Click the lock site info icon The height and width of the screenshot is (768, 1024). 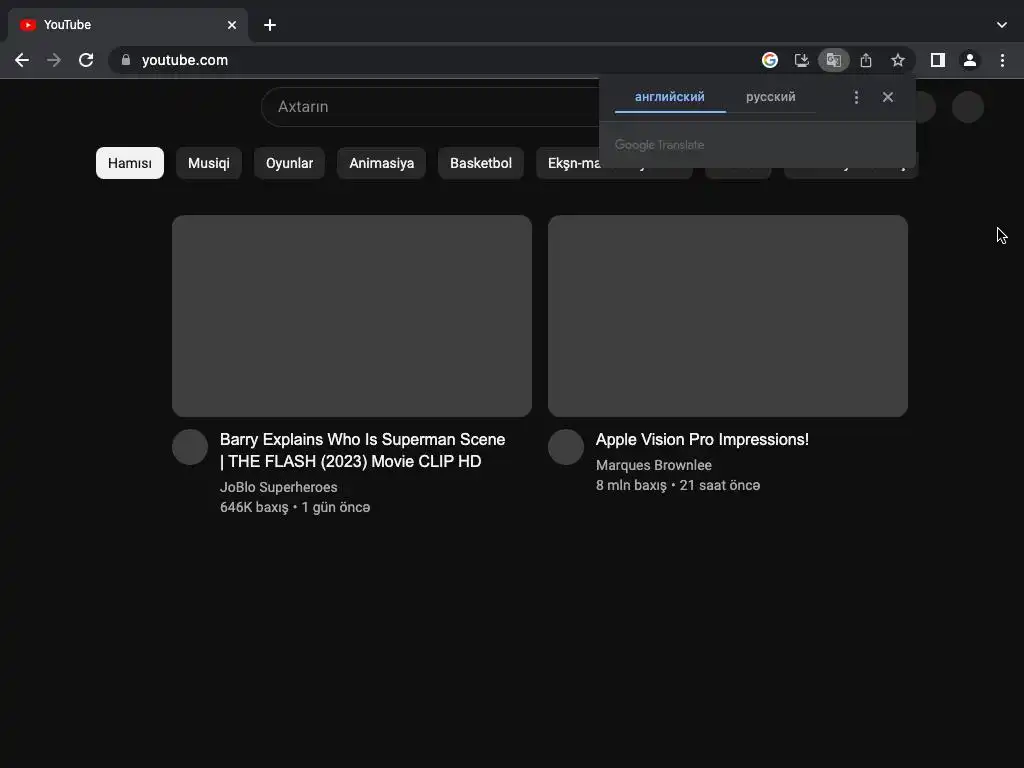126,60
